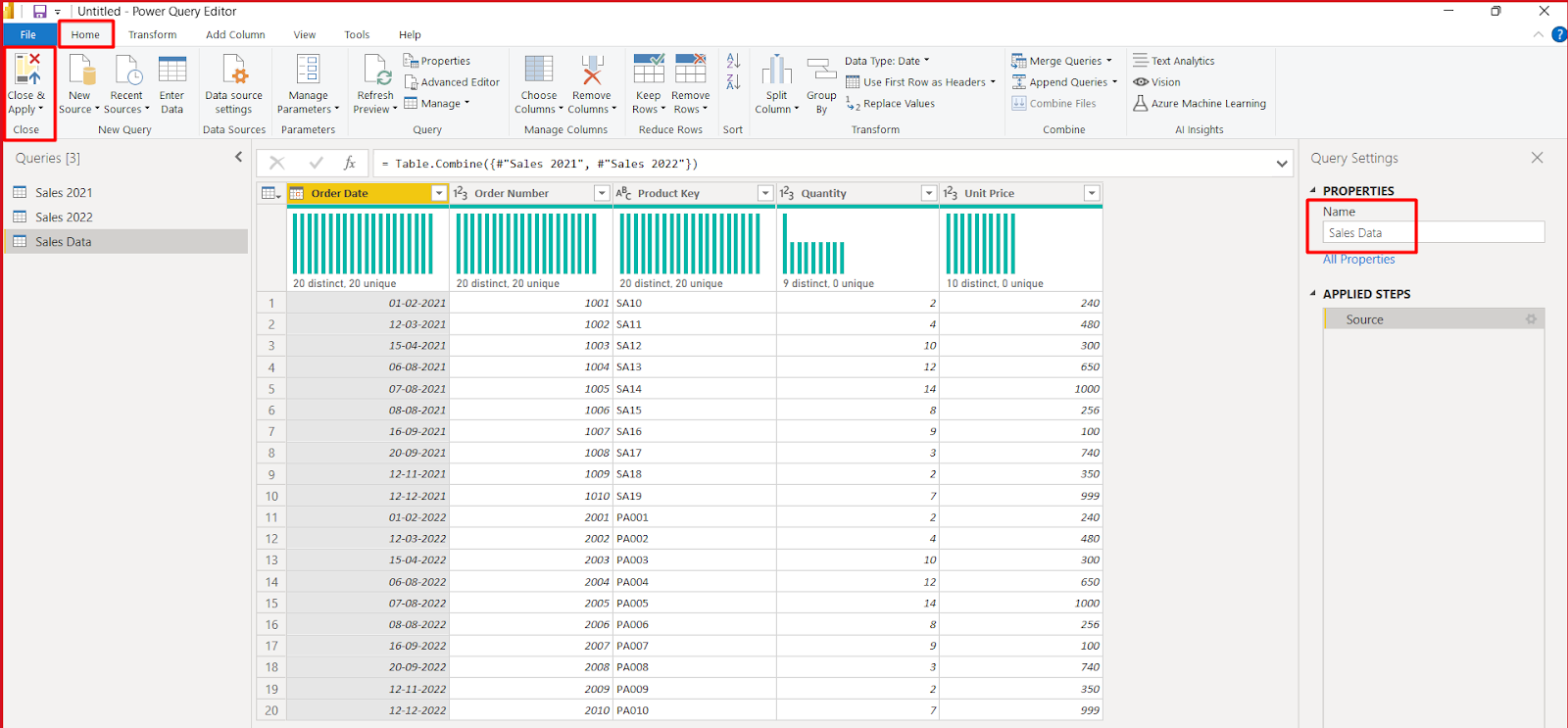This screenshot has width=1568, height=728.
Task: Click the Azure Machine Learning icon
Action: [1141, 103]
